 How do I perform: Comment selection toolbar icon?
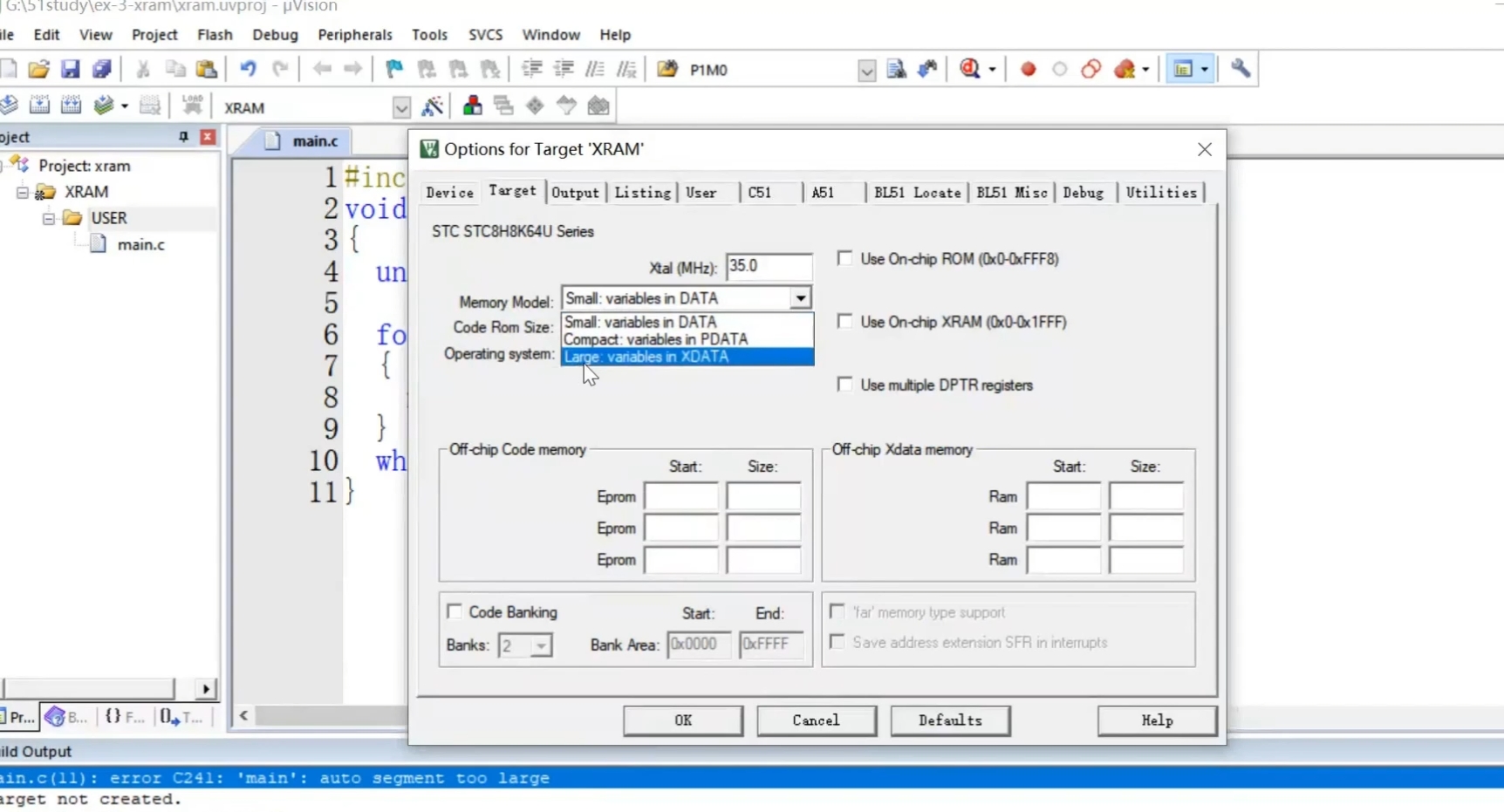click(595, 69)
